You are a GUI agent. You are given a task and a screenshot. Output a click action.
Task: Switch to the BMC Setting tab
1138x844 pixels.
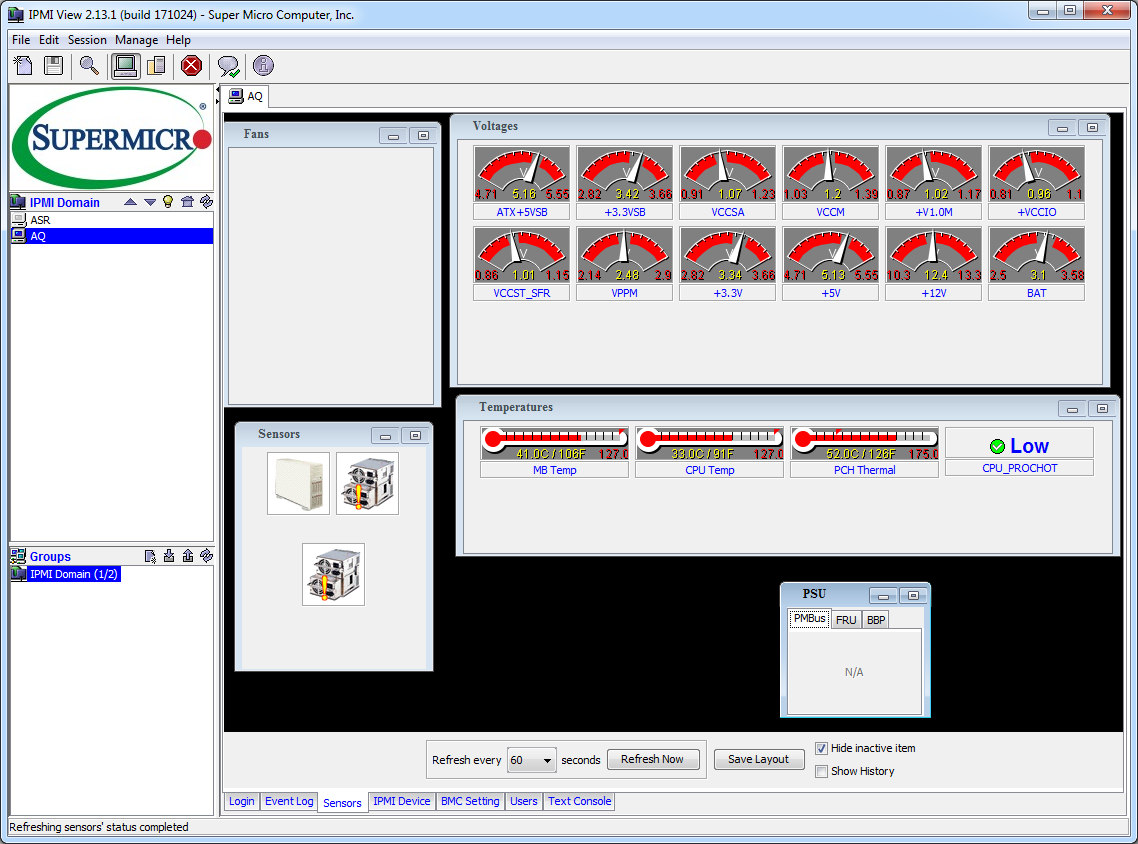point(470,801)
